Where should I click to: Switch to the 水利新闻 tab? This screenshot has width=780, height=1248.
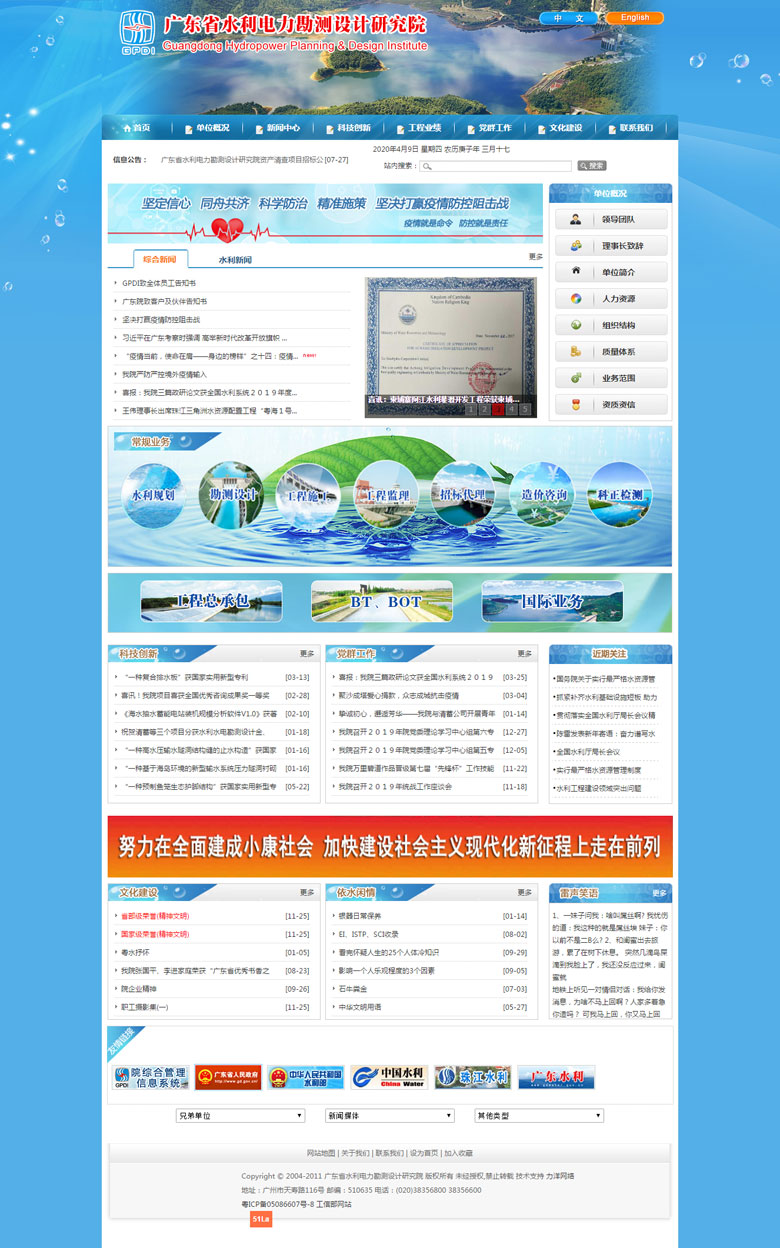[235, 260]
